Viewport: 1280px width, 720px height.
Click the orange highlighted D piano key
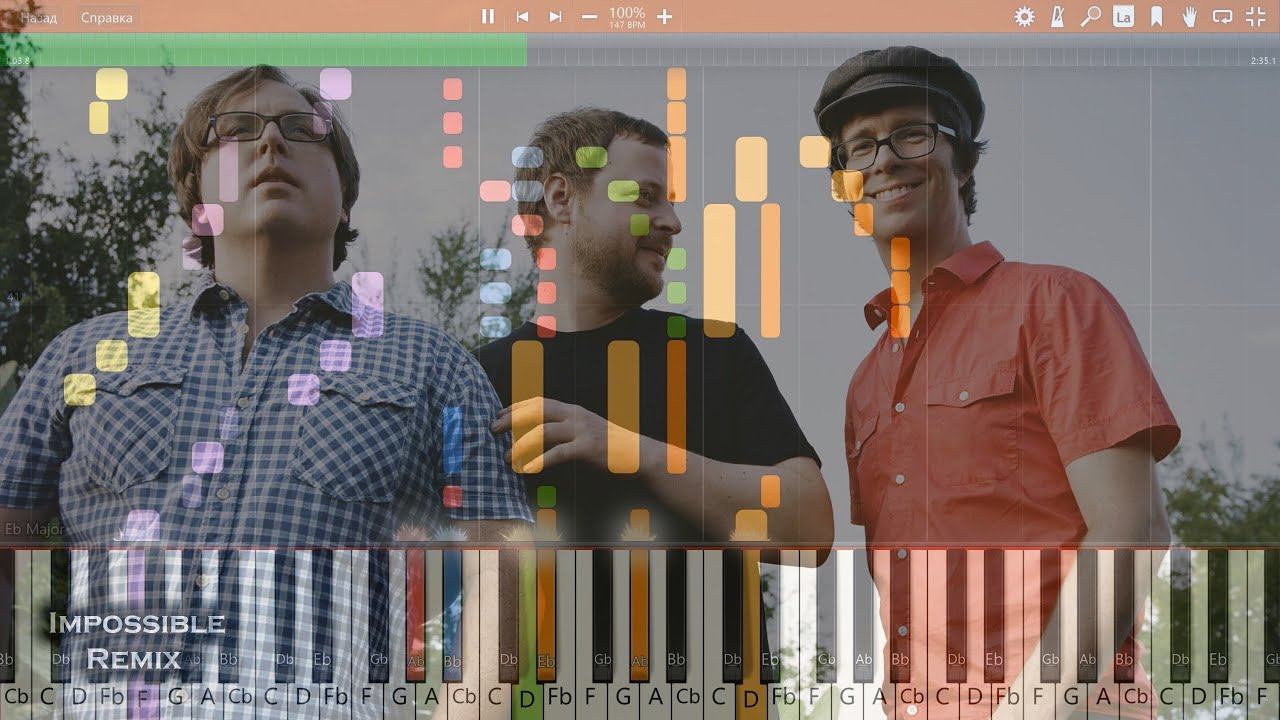(x=750, y=696)
